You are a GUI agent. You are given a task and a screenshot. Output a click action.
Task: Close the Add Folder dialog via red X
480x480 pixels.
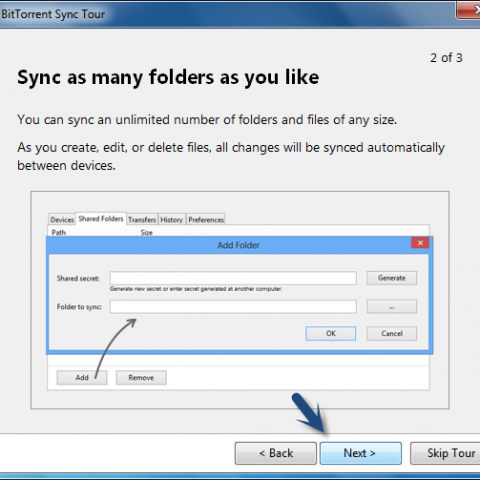point(420,243)
